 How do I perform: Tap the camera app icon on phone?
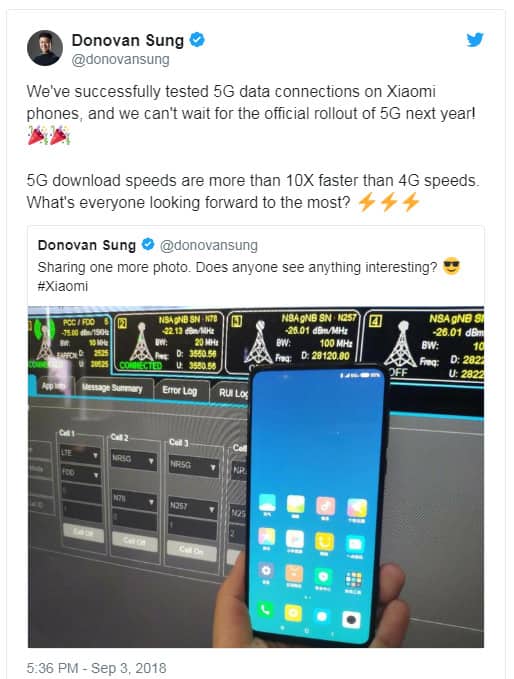[351, 620]
